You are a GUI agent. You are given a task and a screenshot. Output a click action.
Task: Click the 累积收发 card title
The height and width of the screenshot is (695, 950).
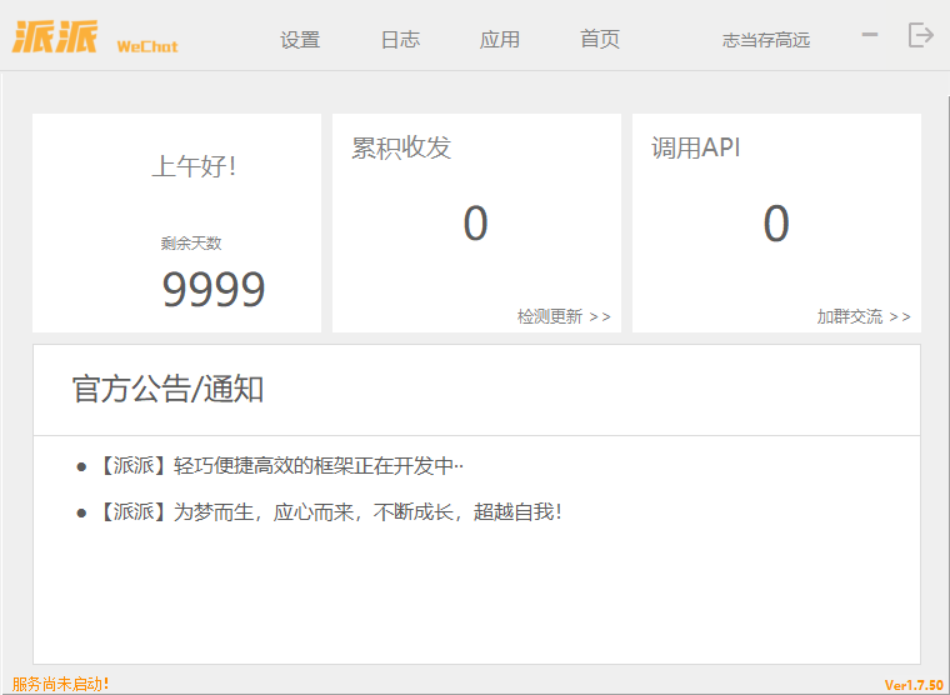click(x=401, y=148)
